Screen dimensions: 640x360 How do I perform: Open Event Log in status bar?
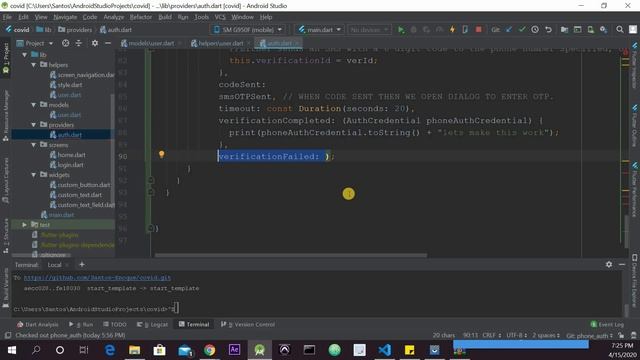tap(607, 324)
